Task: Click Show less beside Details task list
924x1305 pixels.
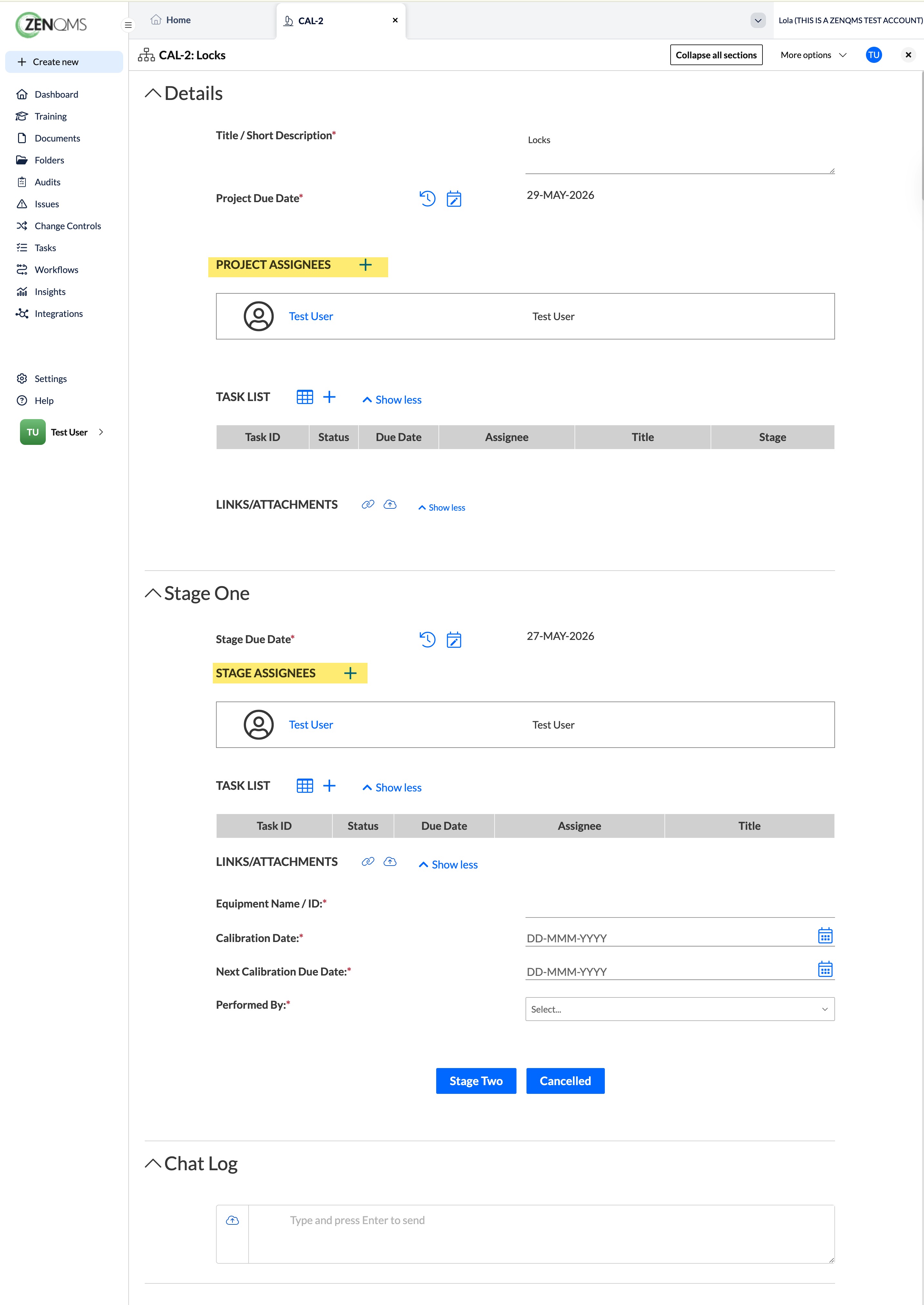Action: pyautogui.click(x=393, y=400)
